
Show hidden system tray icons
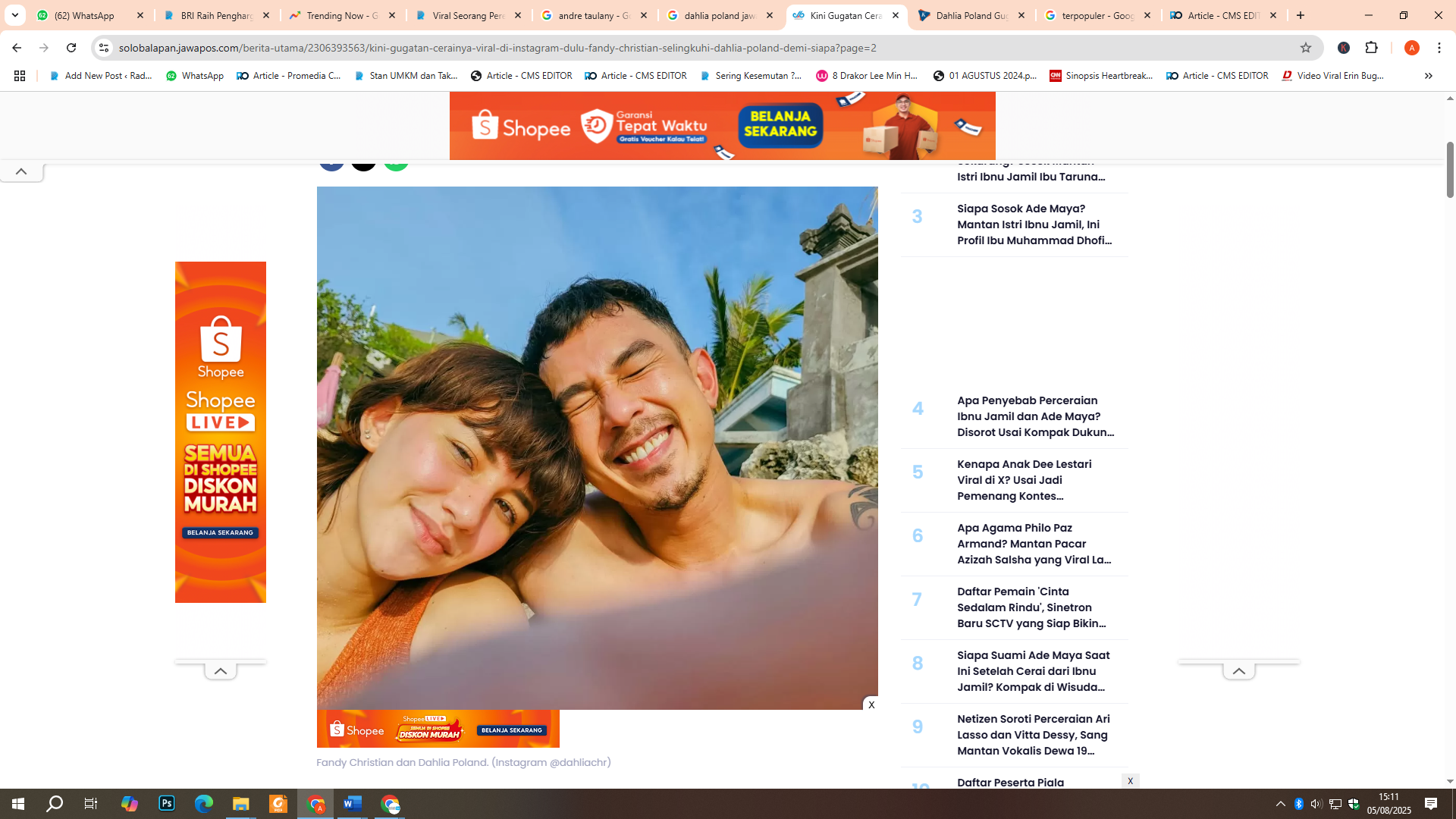click(x=1281, y=804)
